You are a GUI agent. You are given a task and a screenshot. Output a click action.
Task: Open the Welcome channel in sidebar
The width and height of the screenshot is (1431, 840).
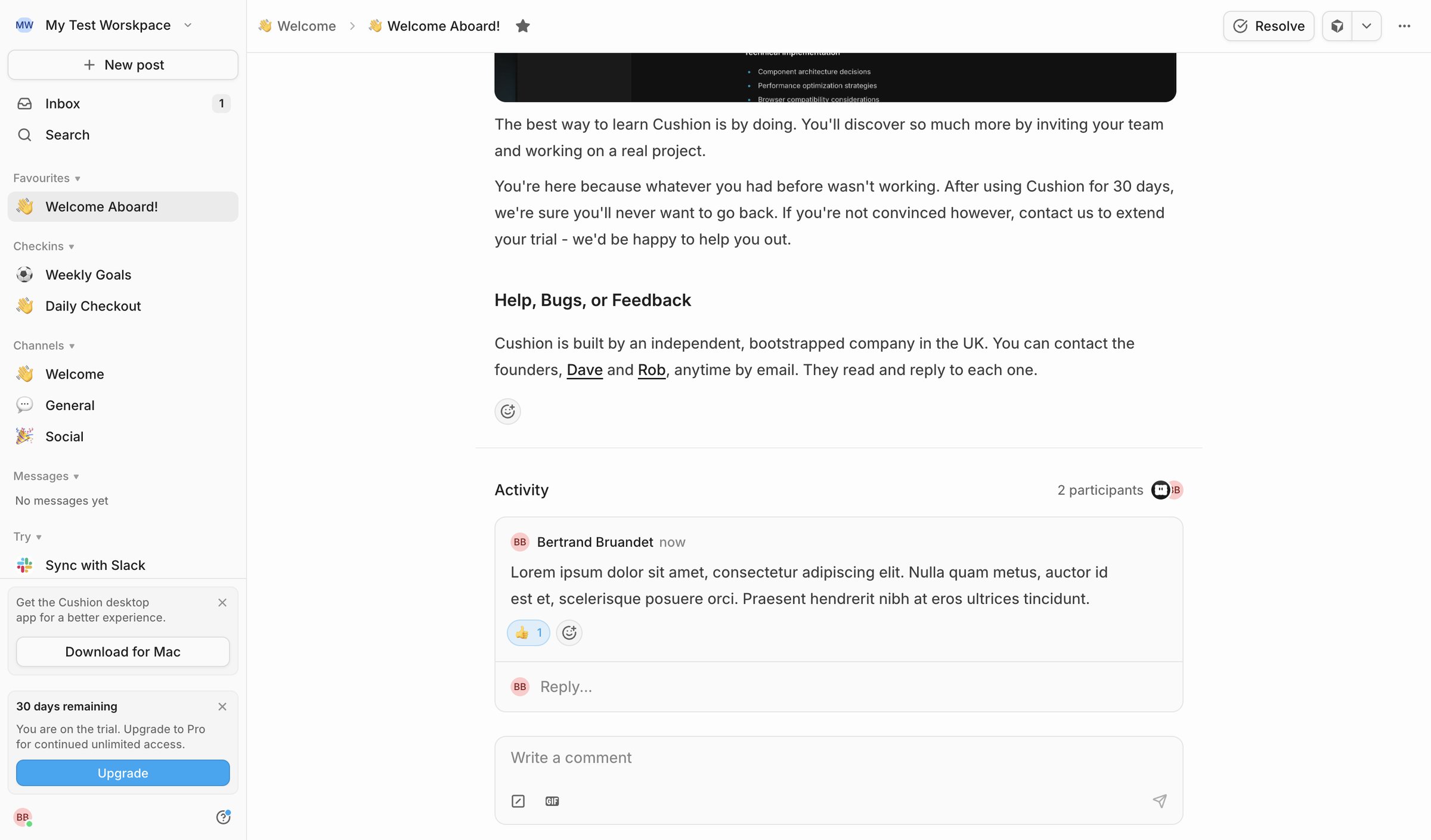point(123,374)
